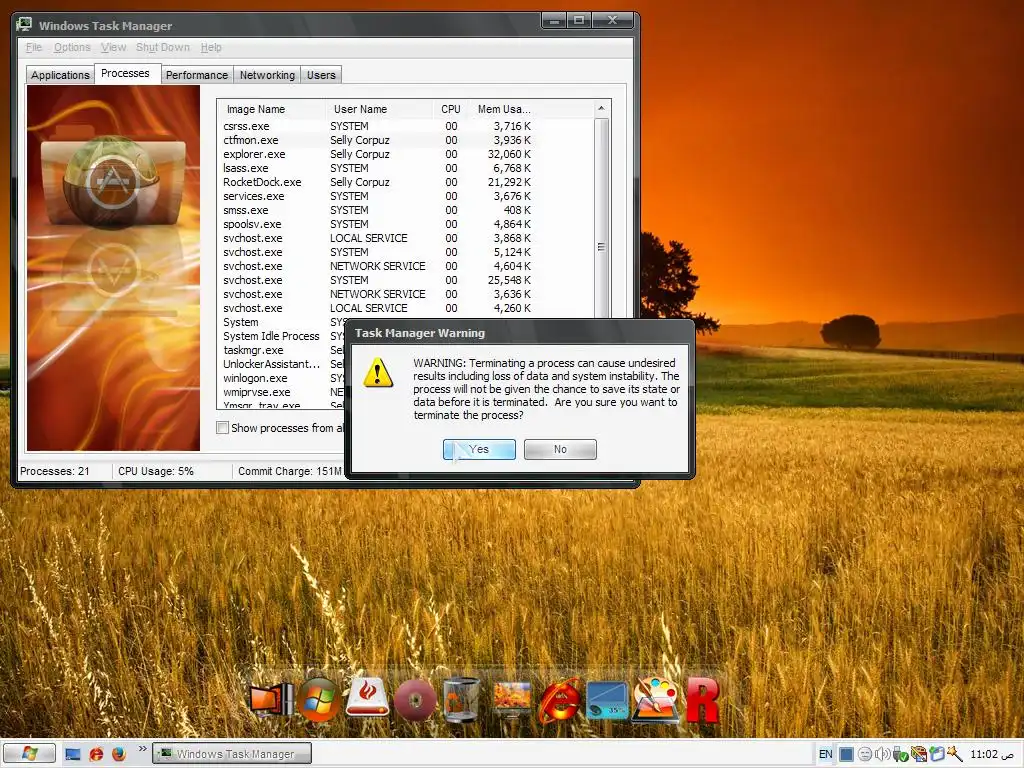Open the paint palette dock icon
This screenshot has height=768, width=1024.
pyautogui.click(x=655, y=700)
